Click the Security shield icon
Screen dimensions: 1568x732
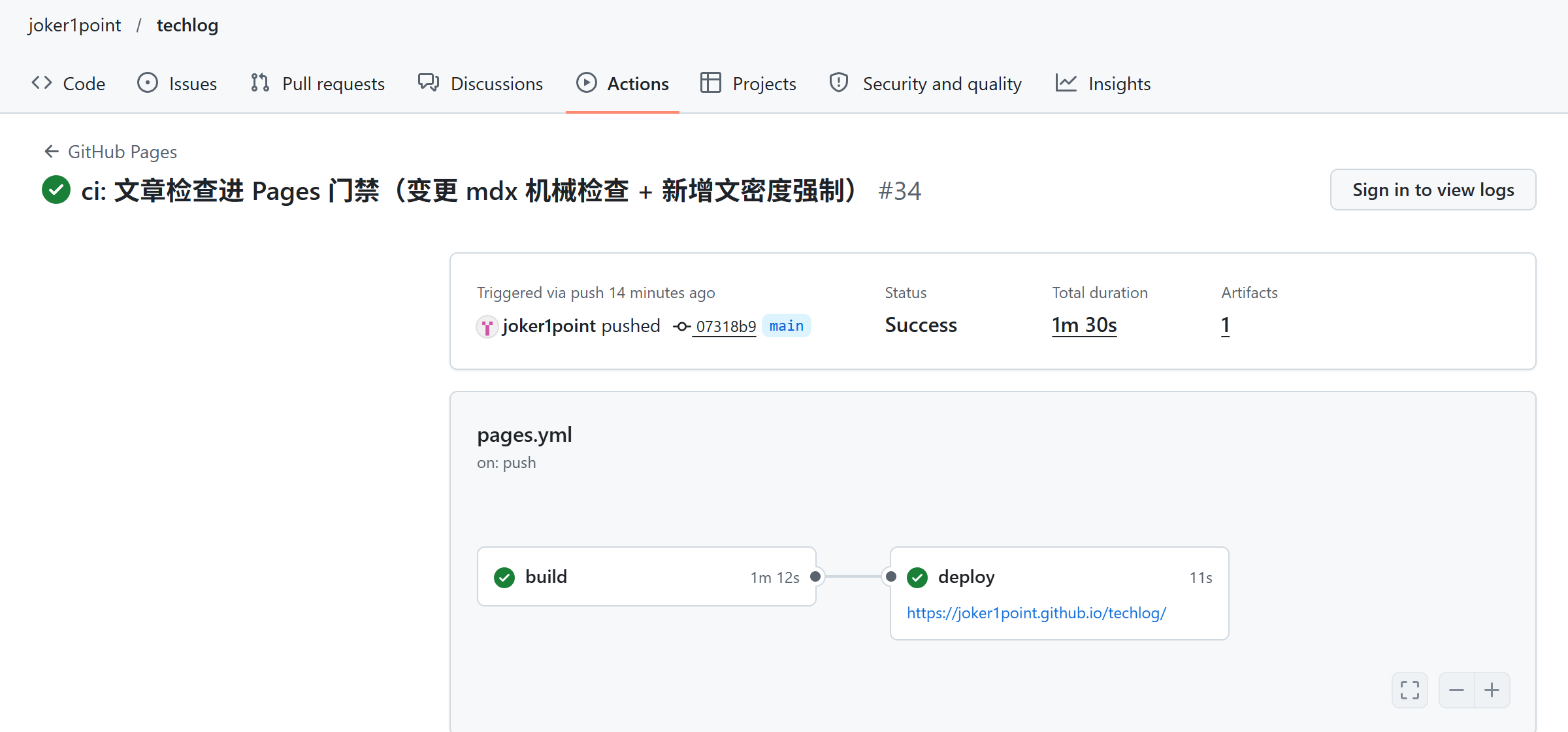point(839,83)
